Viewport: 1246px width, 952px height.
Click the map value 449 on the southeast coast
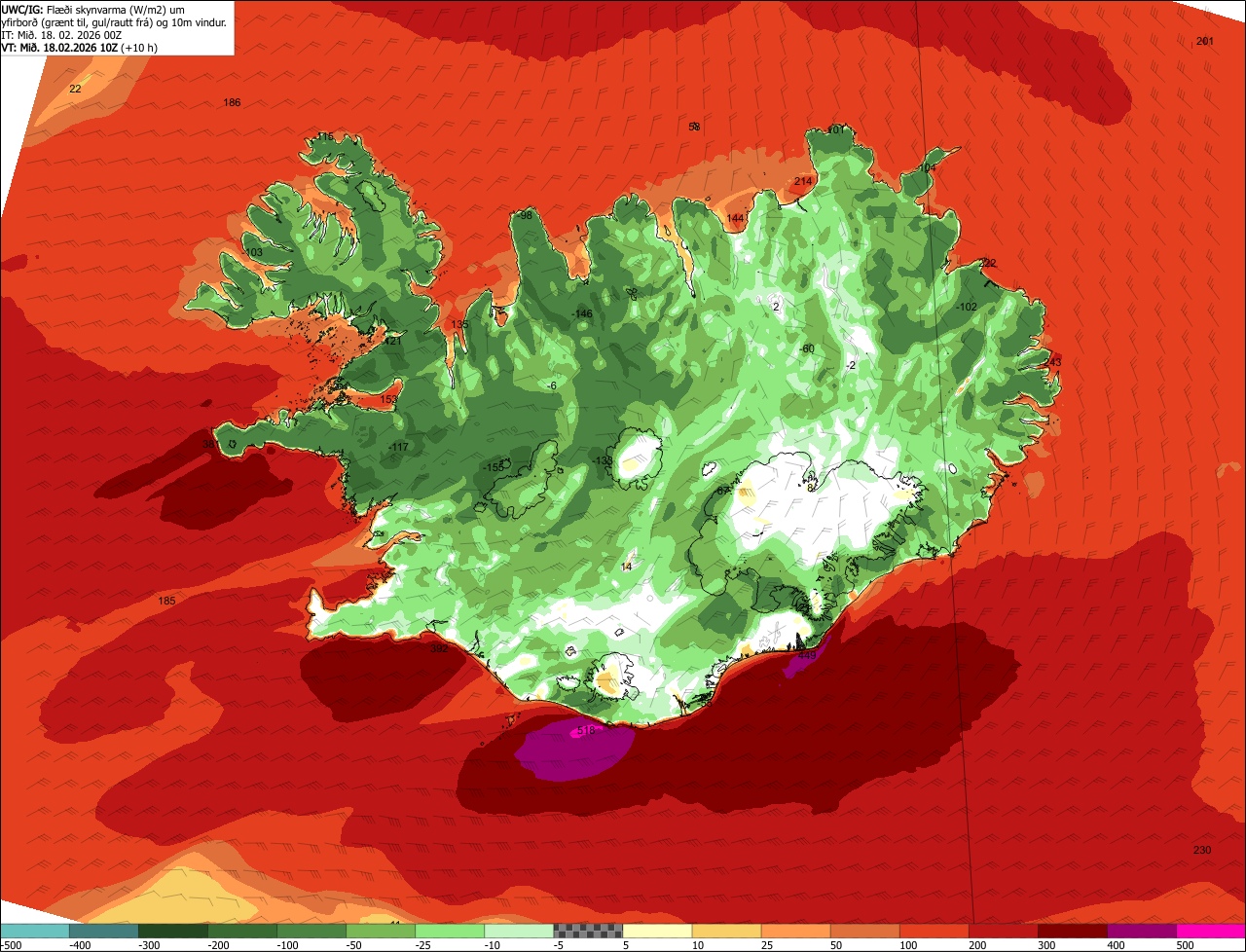pos(806,655)
